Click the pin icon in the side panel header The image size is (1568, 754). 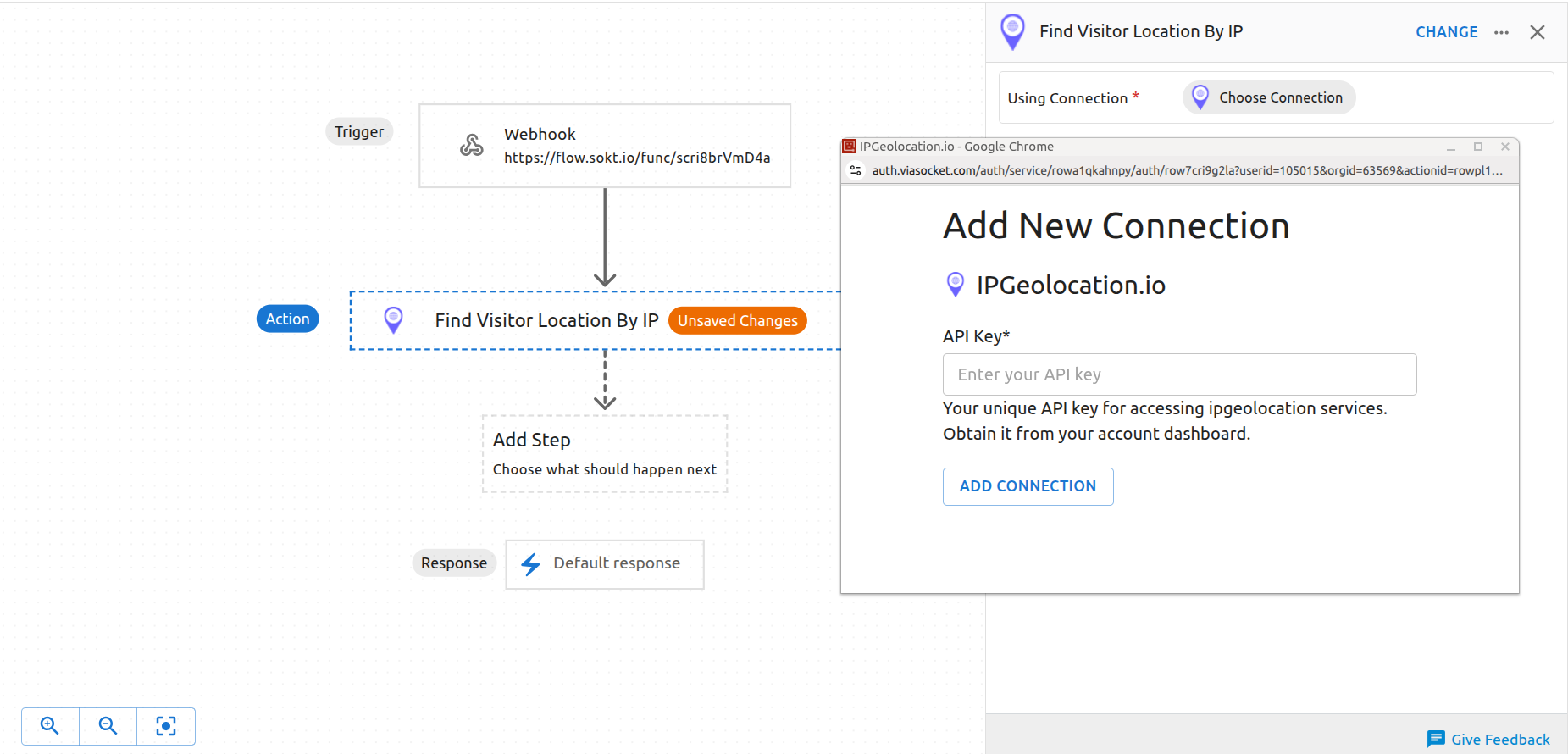click(x=1012, y=32)
